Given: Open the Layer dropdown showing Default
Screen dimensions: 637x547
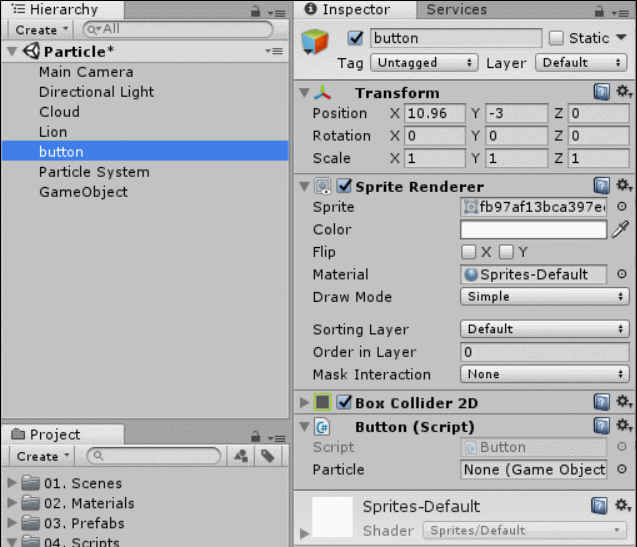Looking at the screenshot, I should click(x=581, y=63).
